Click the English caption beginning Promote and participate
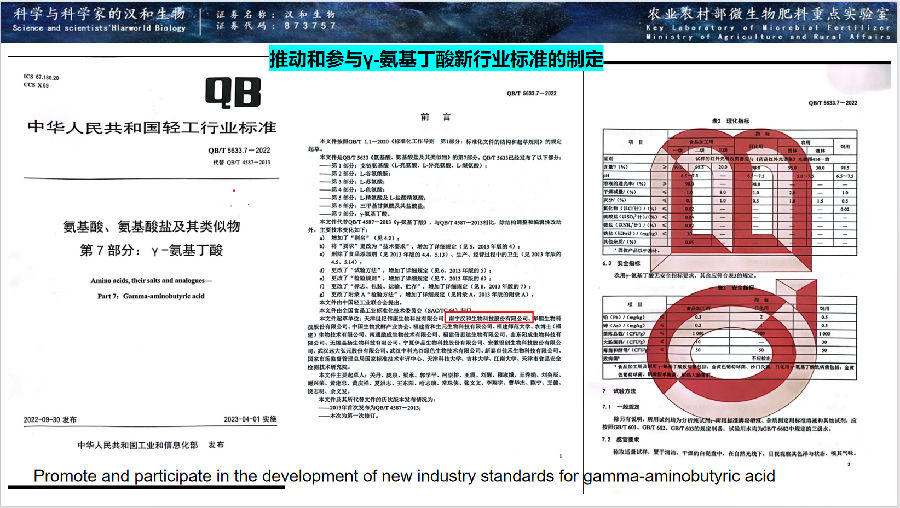Screen dimensions: 900x508 [x=404, y=476]
